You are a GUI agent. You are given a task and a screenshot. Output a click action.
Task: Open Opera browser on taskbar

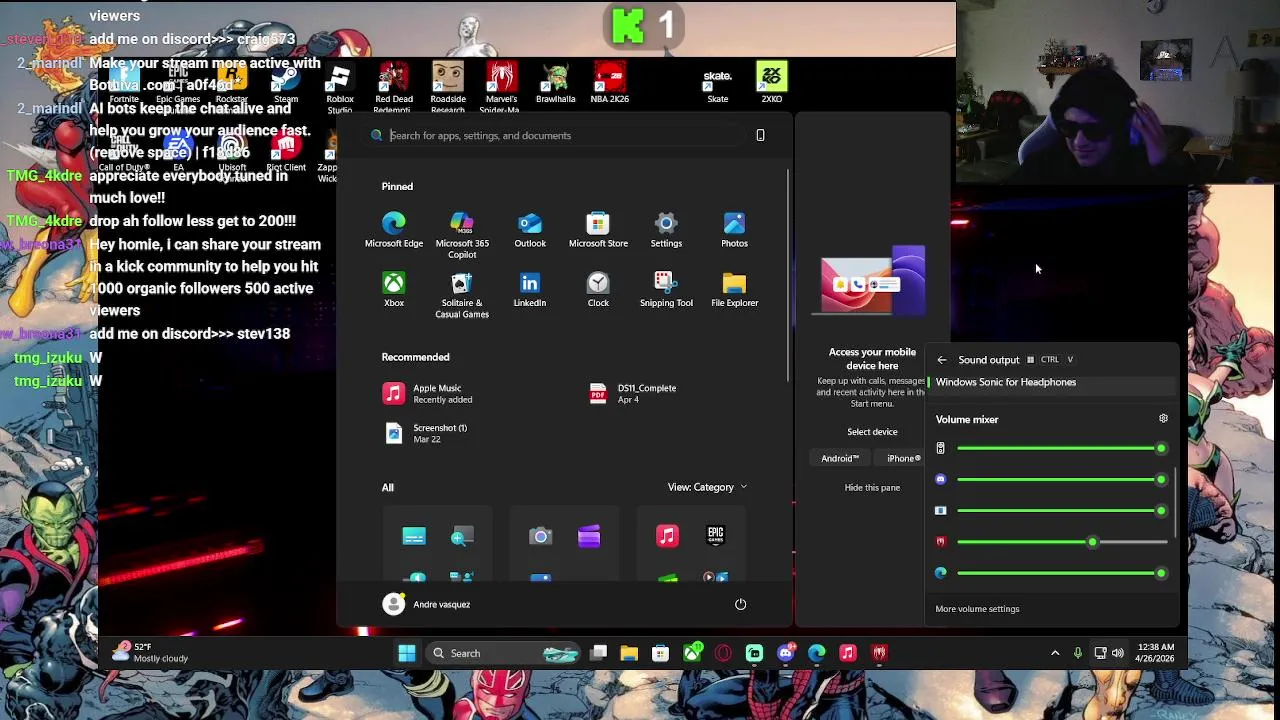[x=723, y=653]
